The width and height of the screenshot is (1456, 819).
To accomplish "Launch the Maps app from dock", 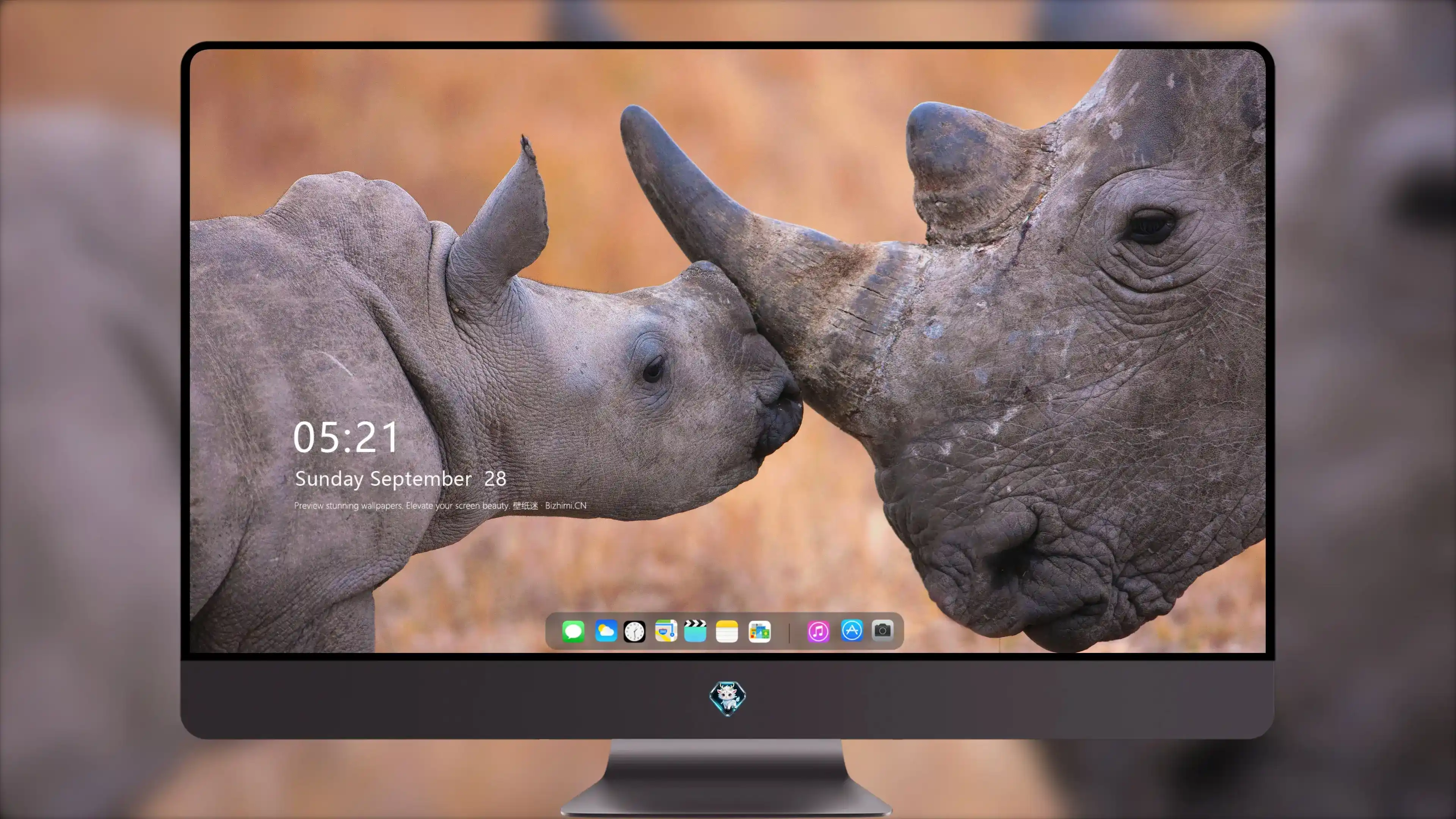I will (x=666, y=631).
